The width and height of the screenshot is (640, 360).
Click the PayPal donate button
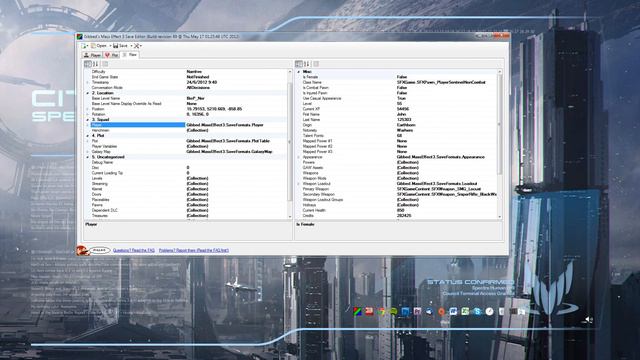click(100, 250)
